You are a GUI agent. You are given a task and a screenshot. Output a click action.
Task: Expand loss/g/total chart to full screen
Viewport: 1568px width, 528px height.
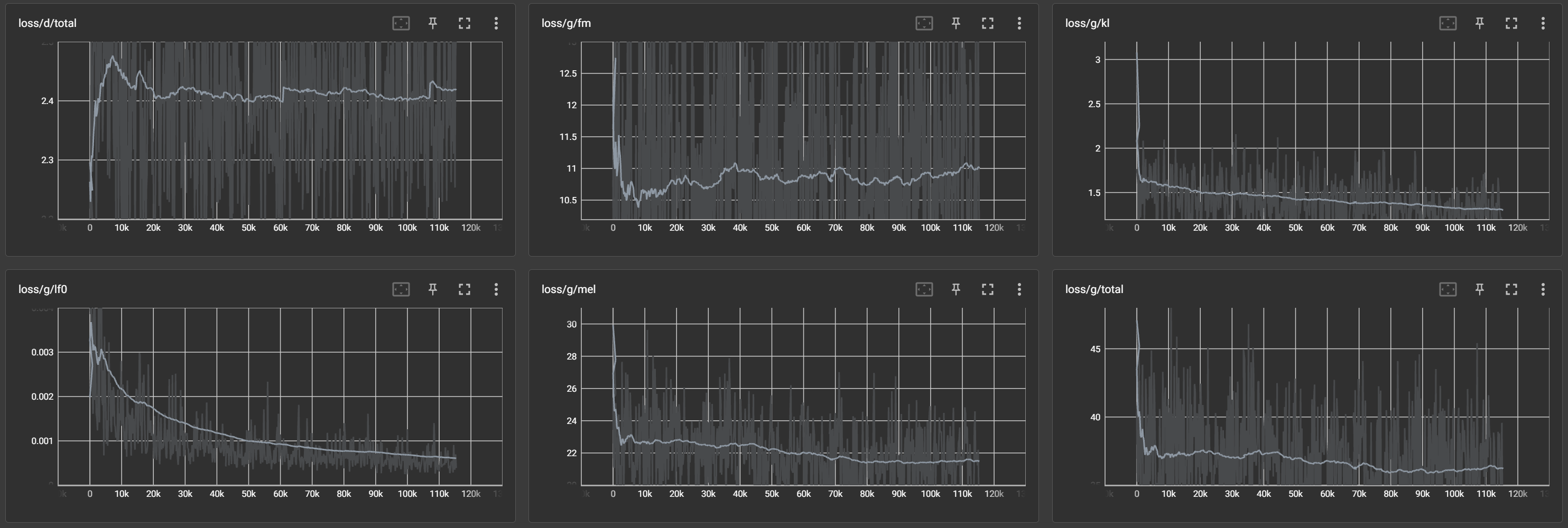tap(1511, 289)
